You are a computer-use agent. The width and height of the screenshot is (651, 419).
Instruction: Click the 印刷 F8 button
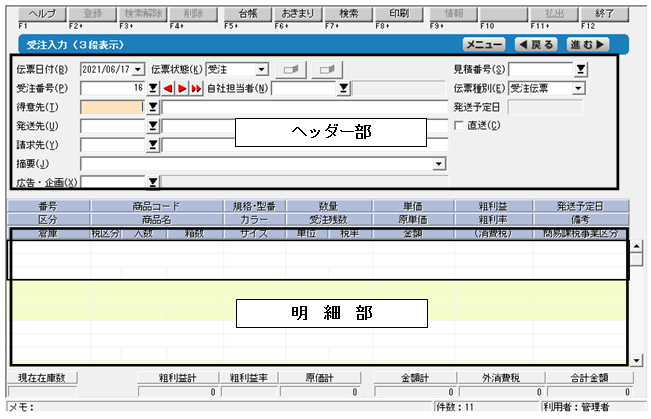[x=399, y=14]
